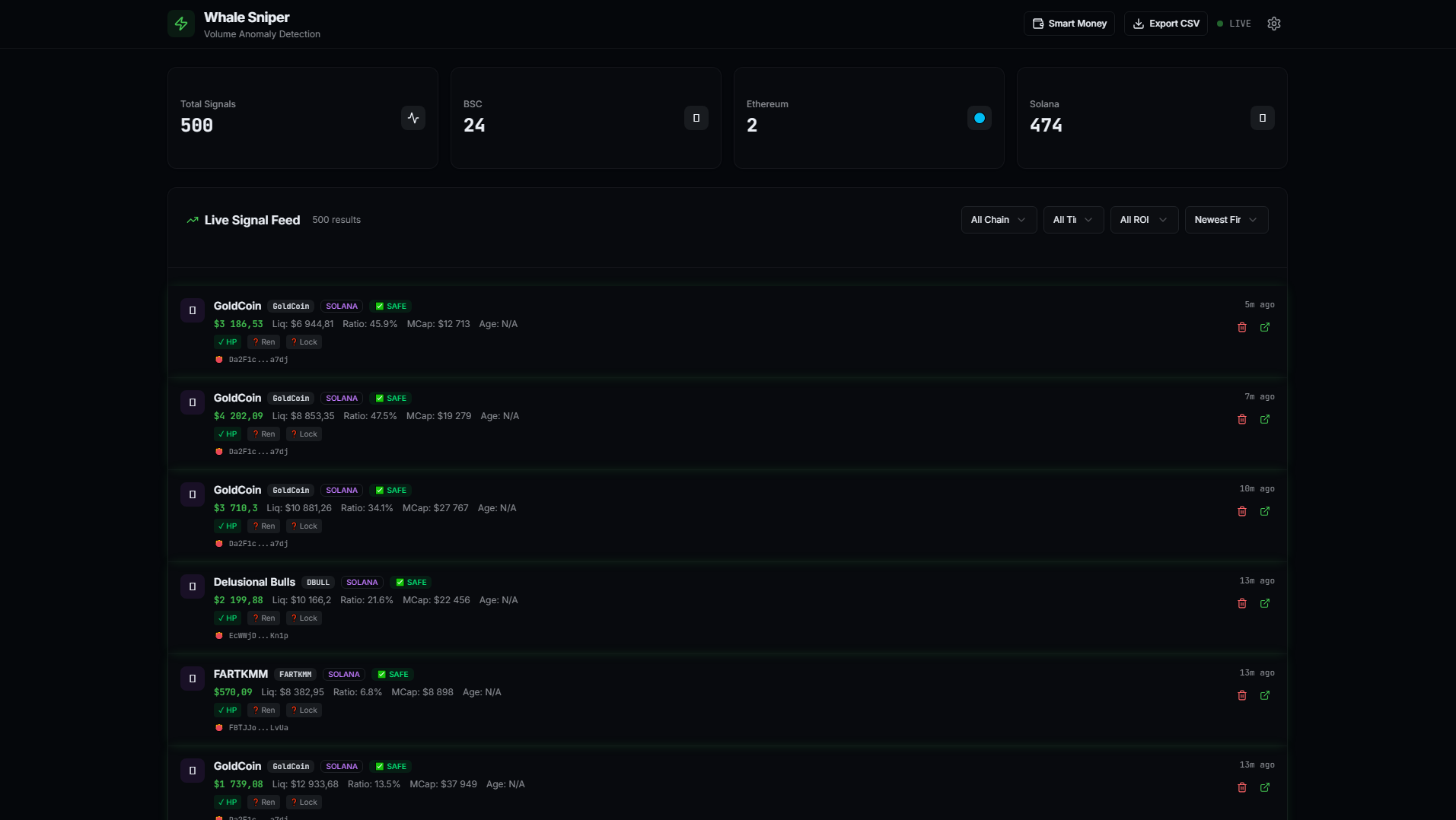Click the Ren tag on FARTKMM row
Image resolution: width=1456 pixels, height=820 pixels.
tap(263, 710)
